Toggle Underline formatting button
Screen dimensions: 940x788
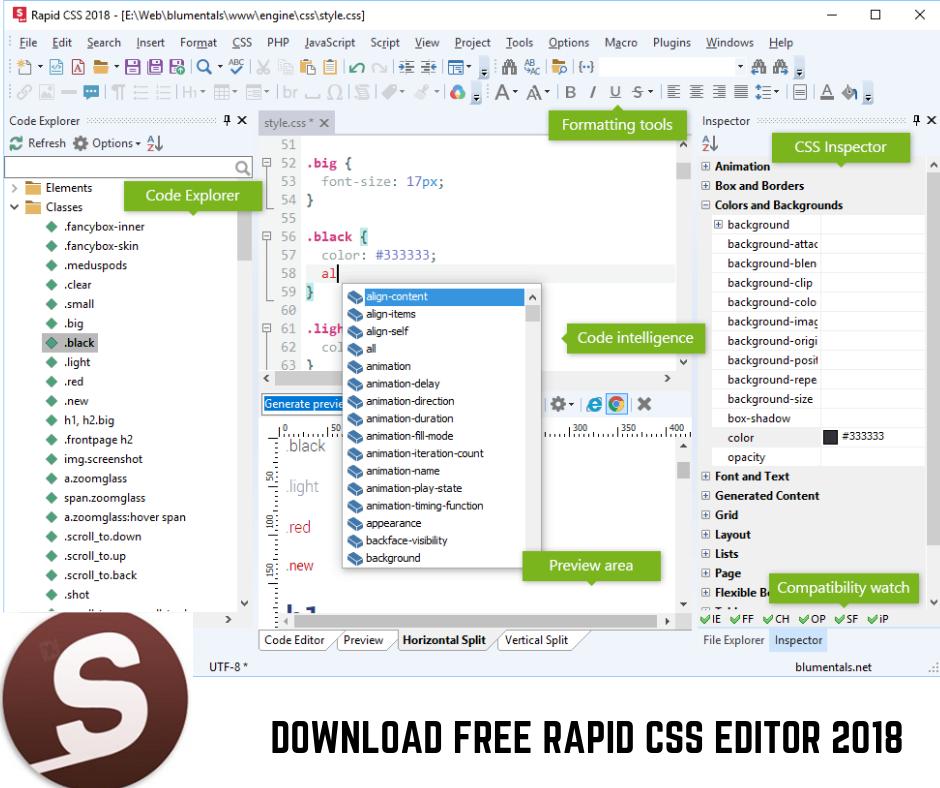point(615,92)
